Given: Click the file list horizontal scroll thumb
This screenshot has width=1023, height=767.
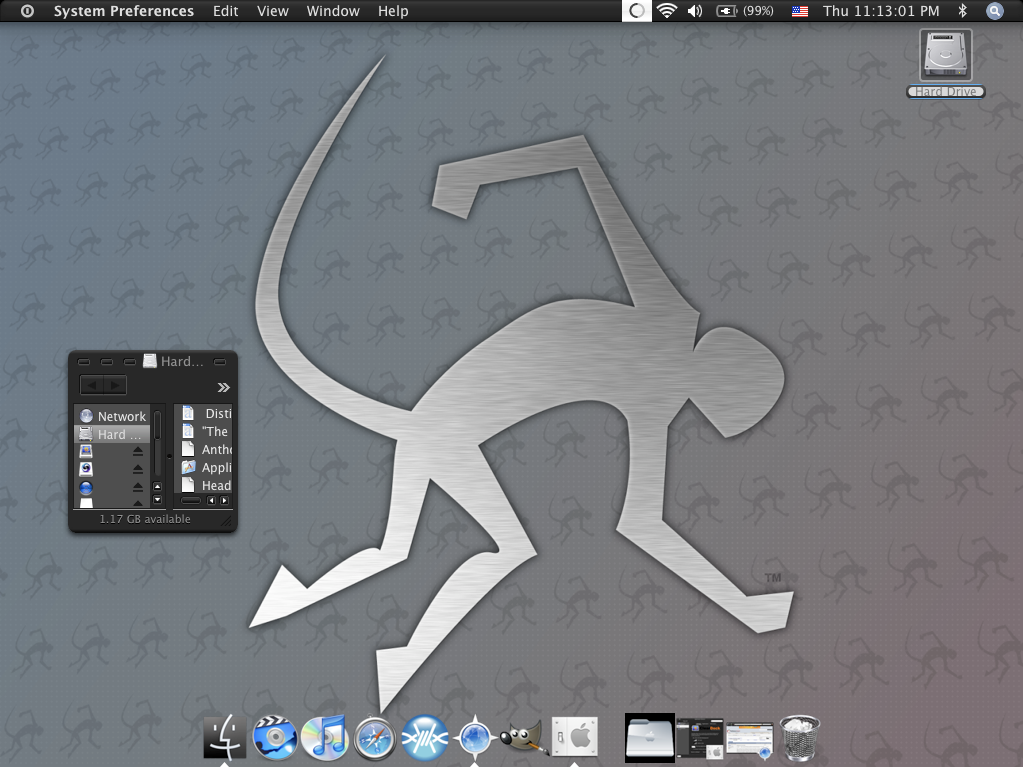Looking at the screenshot, I should click(x=191, y=500).
